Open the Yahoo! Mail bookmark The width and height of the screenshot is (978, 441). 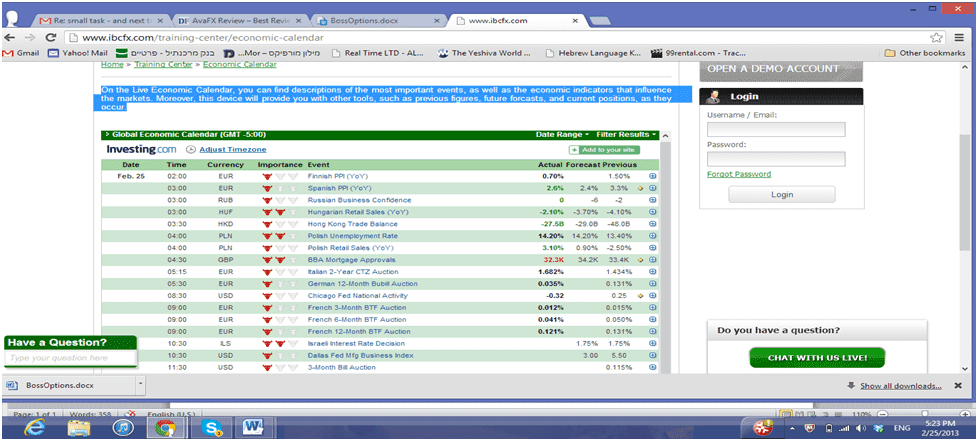tap(78, 53)
